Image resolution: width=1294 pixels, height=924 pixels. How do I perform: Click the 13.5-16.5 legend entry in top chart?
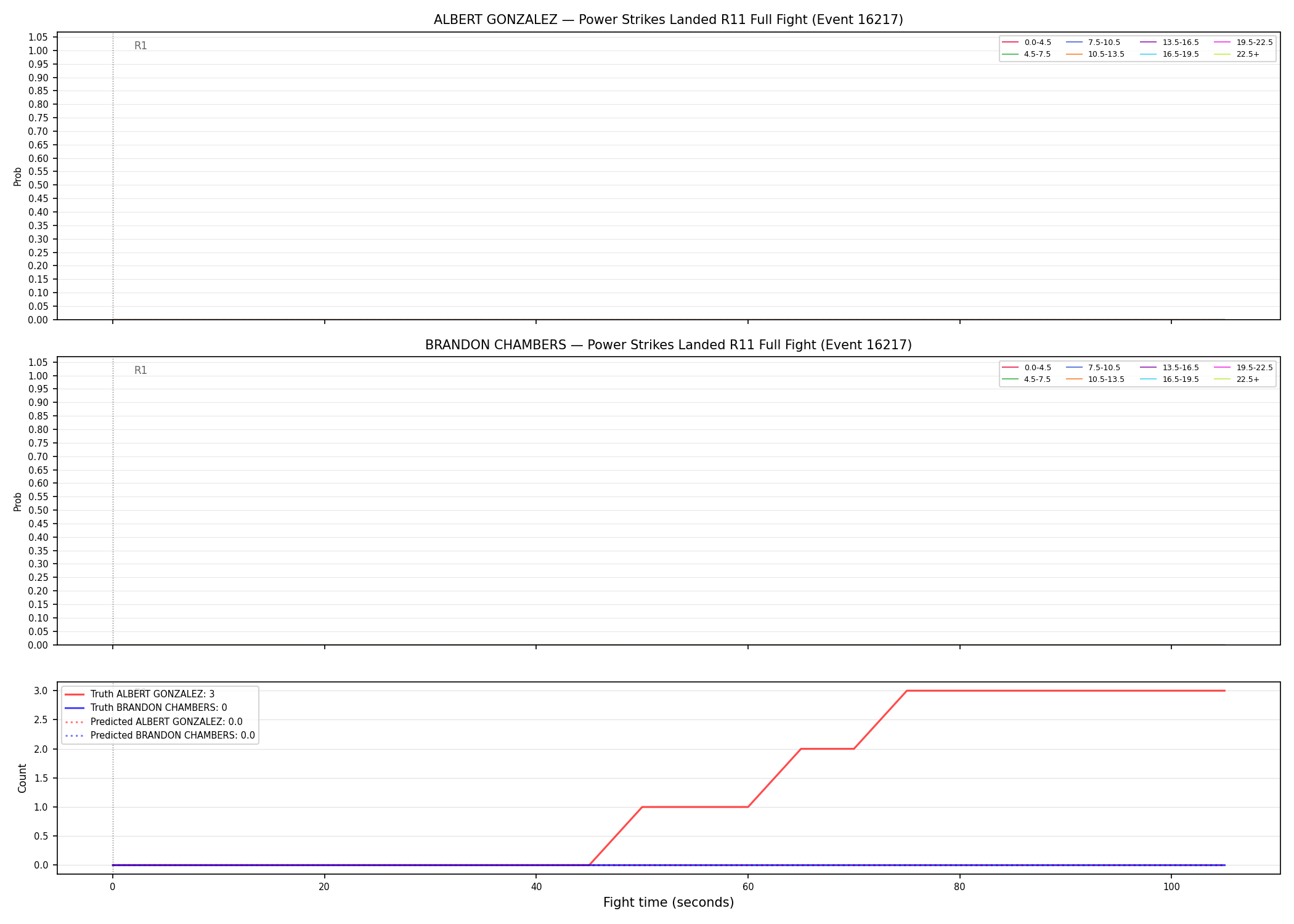[x=1170, y=43]
